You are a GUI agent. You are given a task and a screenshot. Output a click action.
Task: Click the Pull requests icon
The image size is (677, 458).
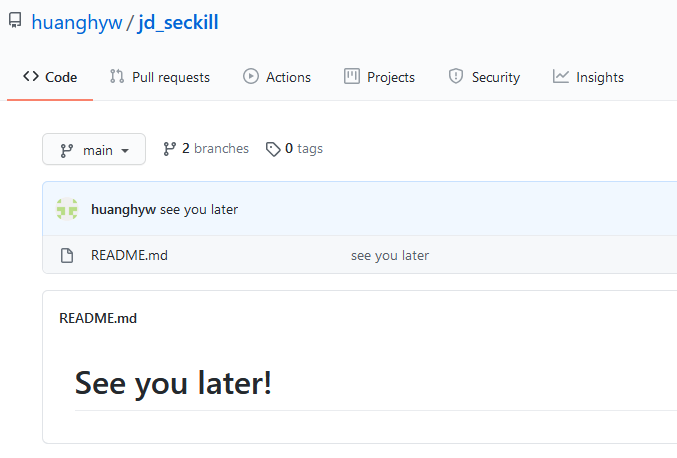[117, 77]
